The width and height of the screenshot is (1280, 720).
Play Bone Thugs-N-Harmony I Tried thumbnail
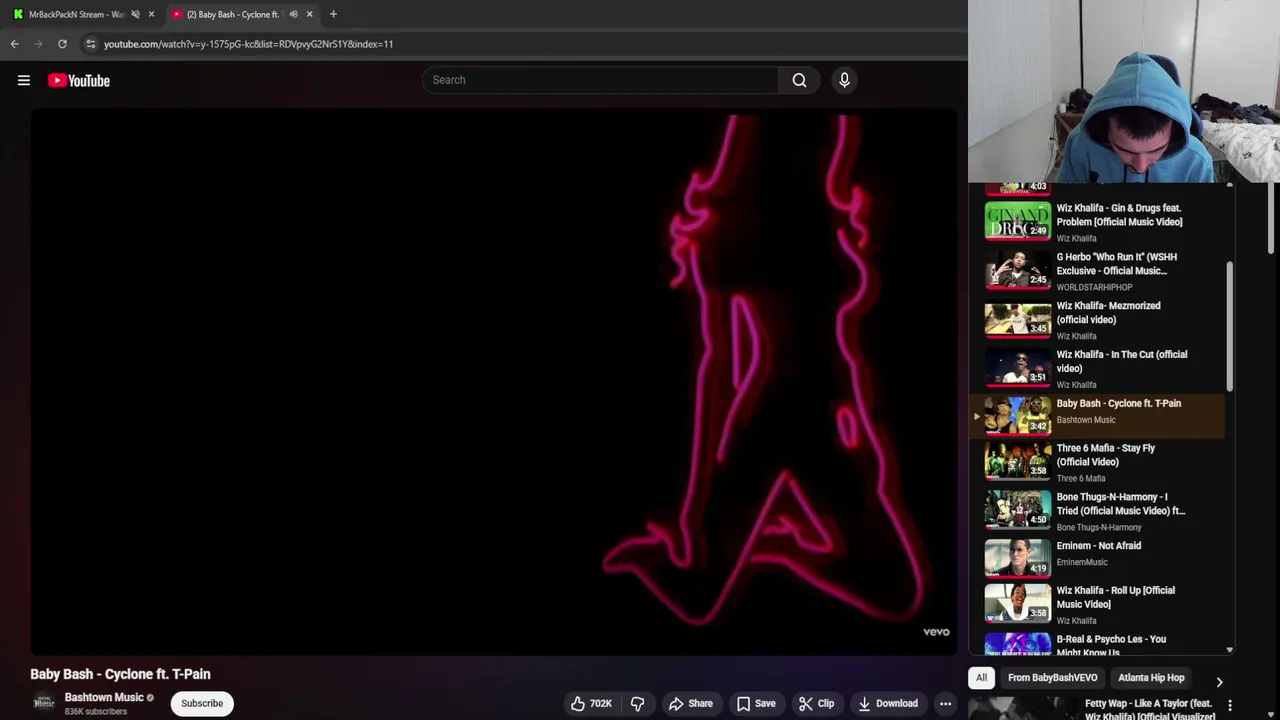point(1018,510)
